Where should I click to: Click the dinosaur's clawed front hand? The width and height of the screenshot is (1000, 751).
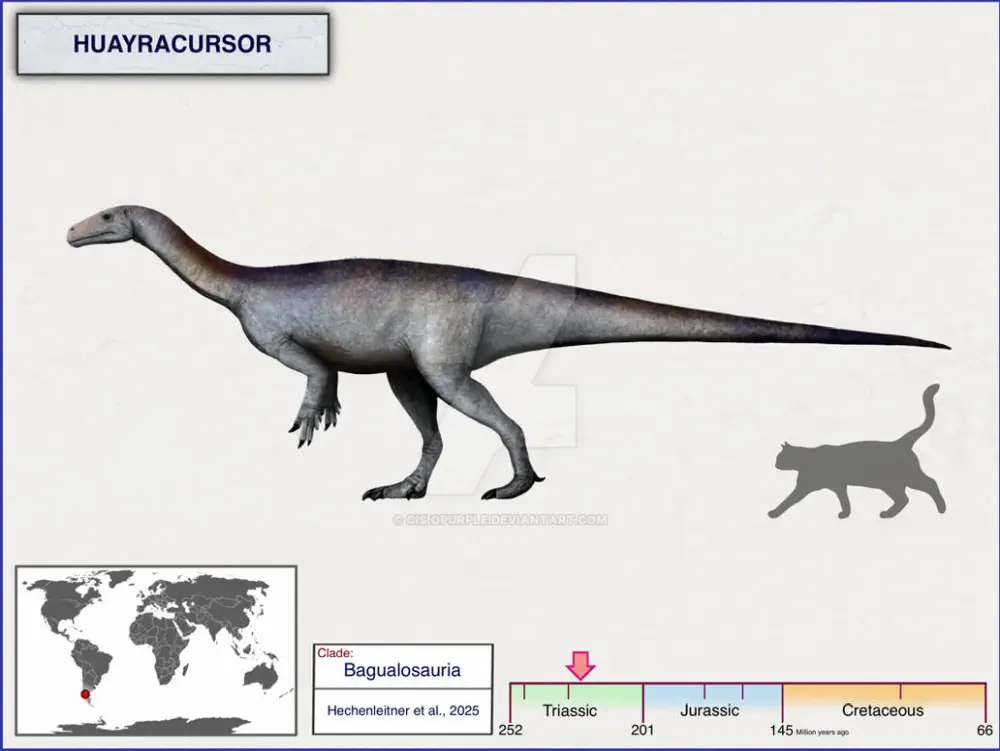tap(312, 421)
